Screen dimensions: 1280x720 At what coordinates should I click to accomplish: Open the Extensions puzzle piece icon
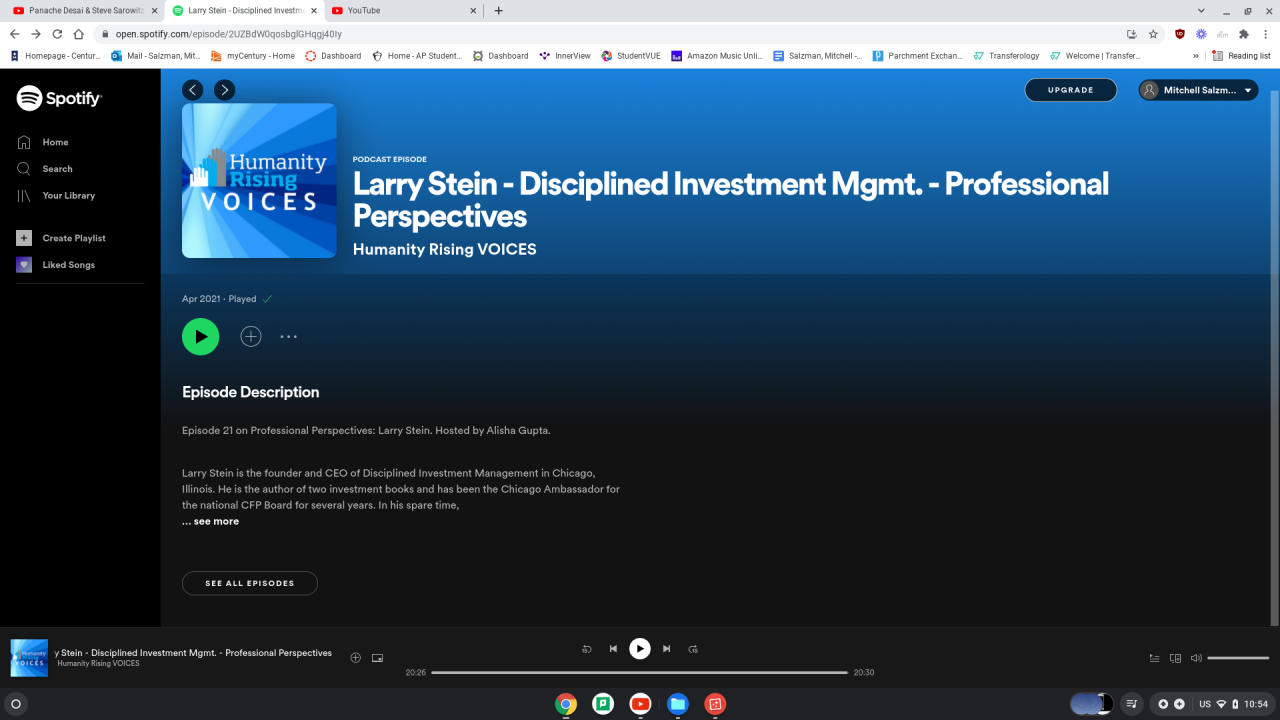point(1243,33)
